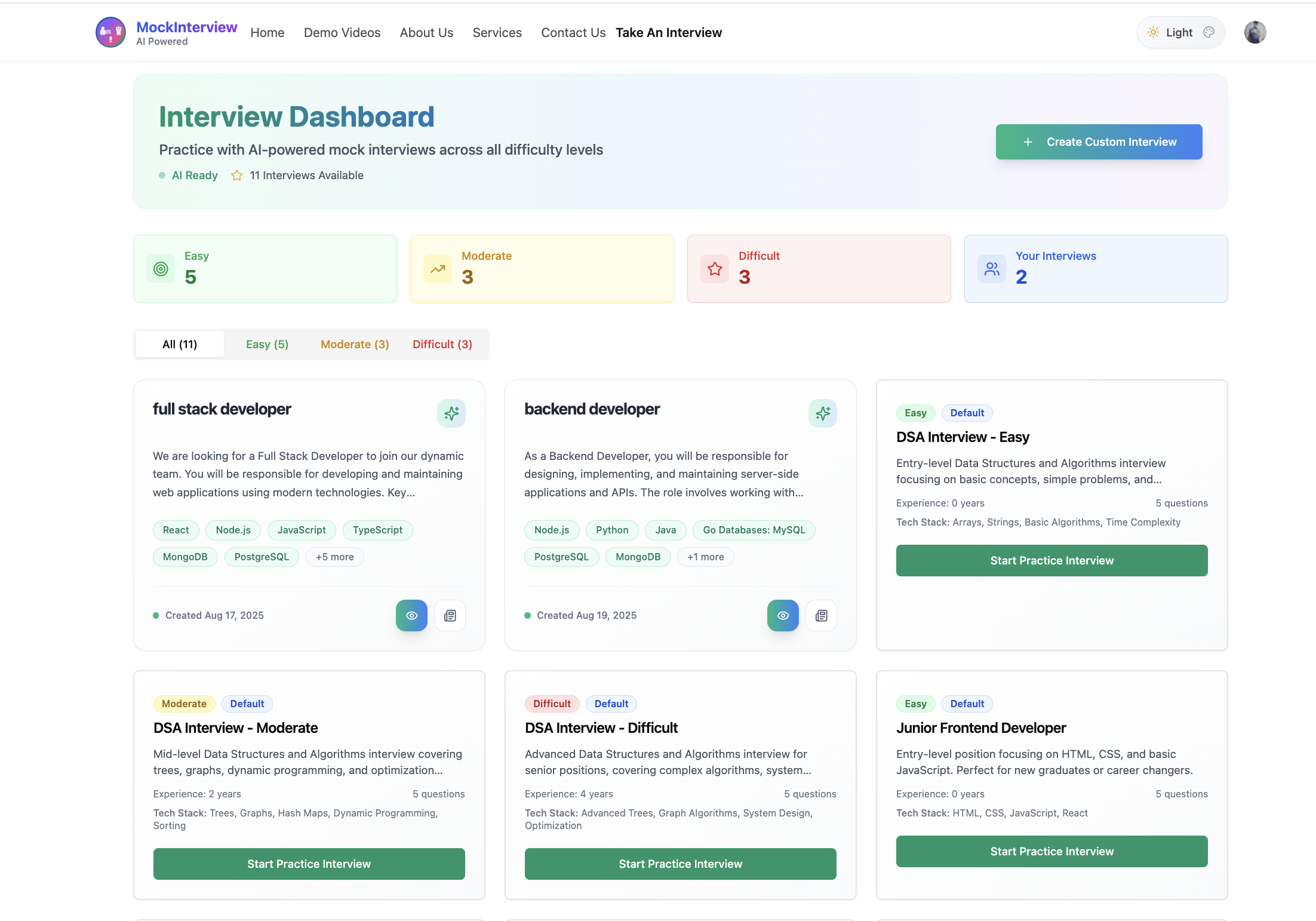The image size is (1316, 921).
Task: Click Create Custom Interview button
Action: 1099,142
